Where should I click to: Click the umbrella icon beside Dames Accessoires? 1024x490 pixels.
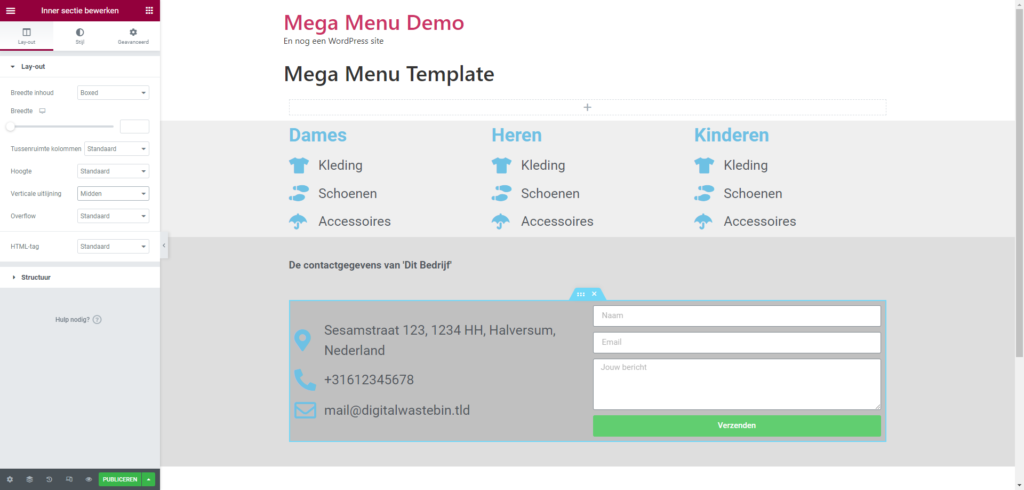[298, 221]
